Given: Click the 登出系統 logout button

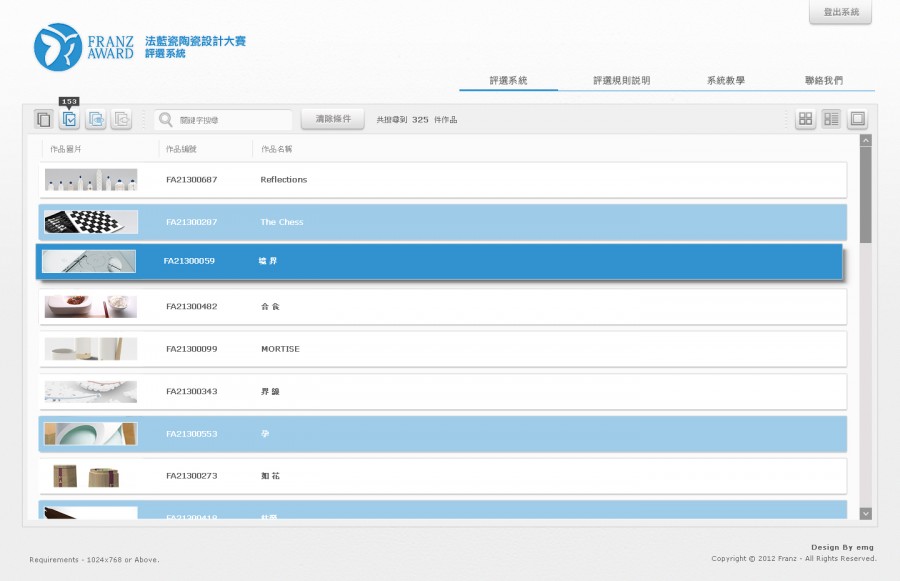Looking at the screenshot, I should pyautogui.click(x=840, y=12).
